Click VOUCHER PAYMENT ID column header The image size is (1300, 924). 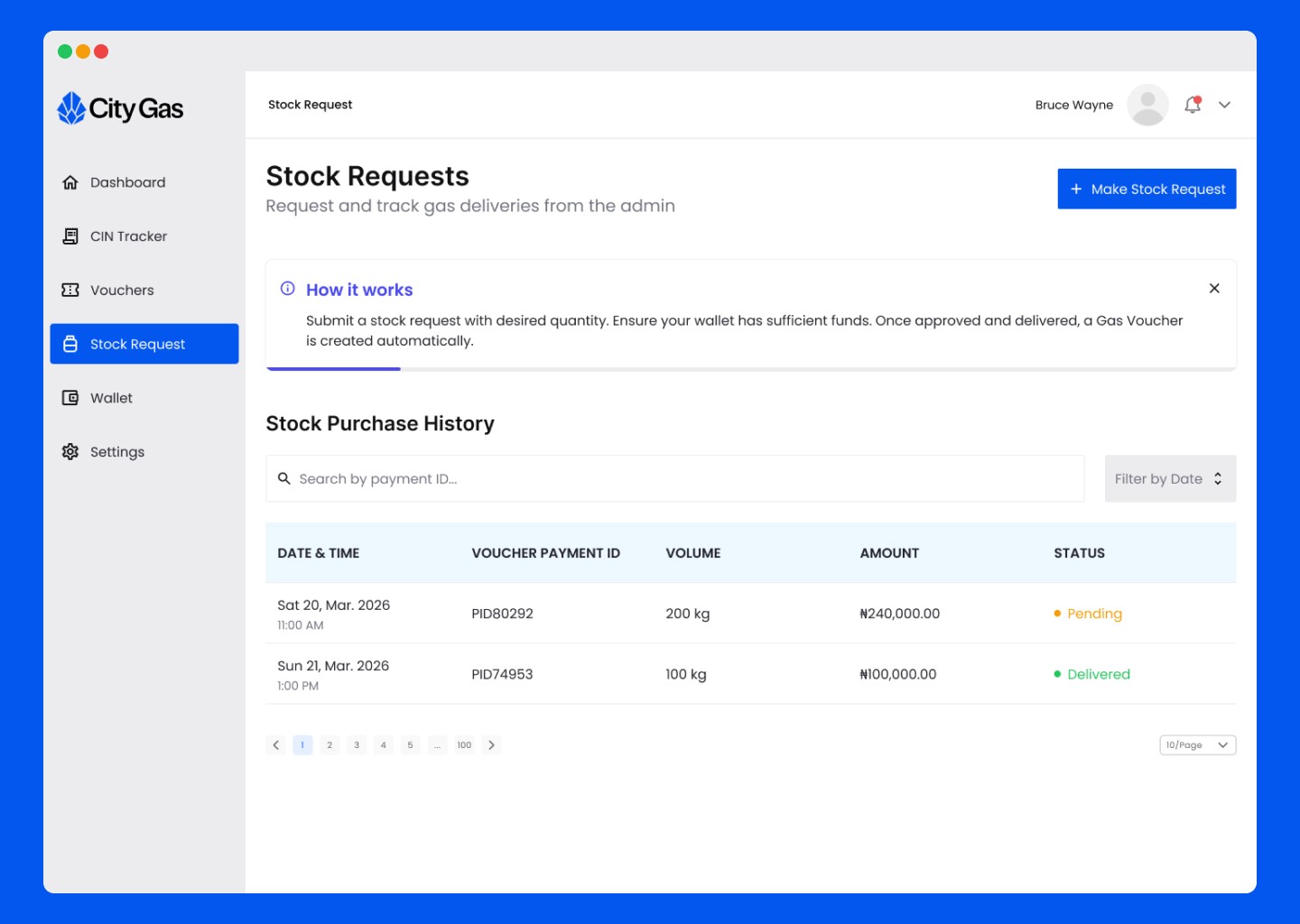pos(546,553)
